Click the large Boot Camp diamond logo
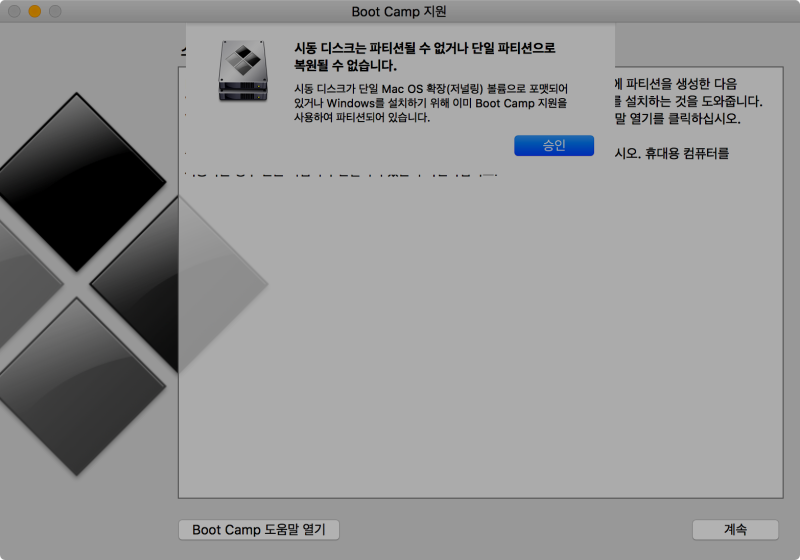 (134, 284)
